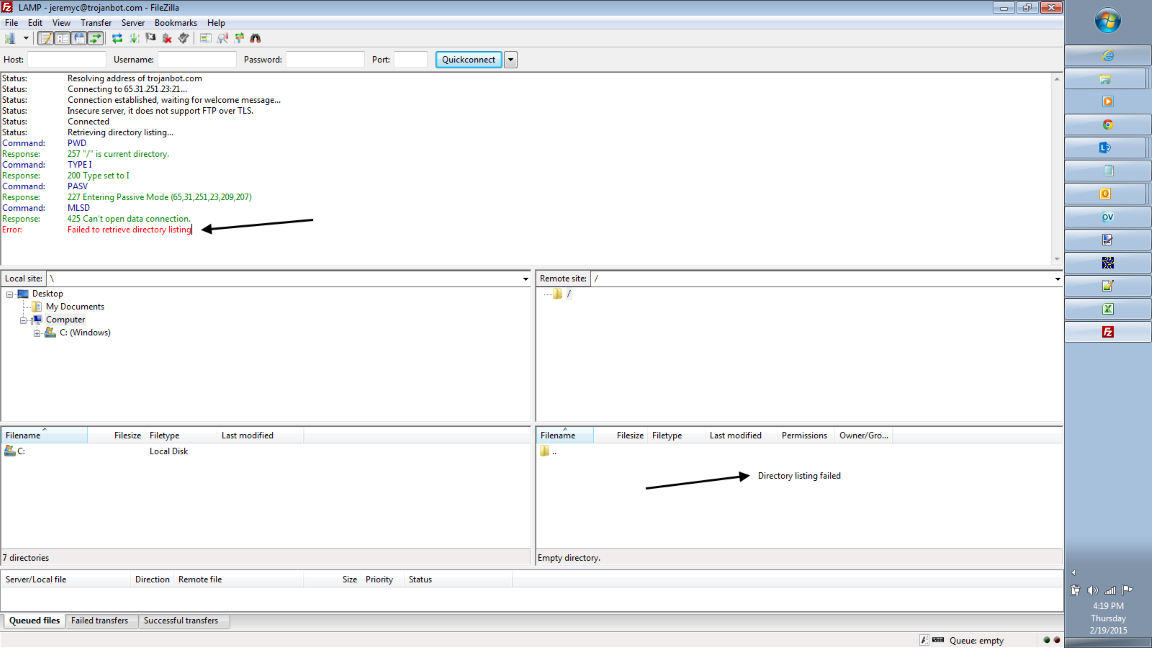Open the Quickconnect history dropdown
The width and height of the screenshot is (1152, 648).
(511, 60)
